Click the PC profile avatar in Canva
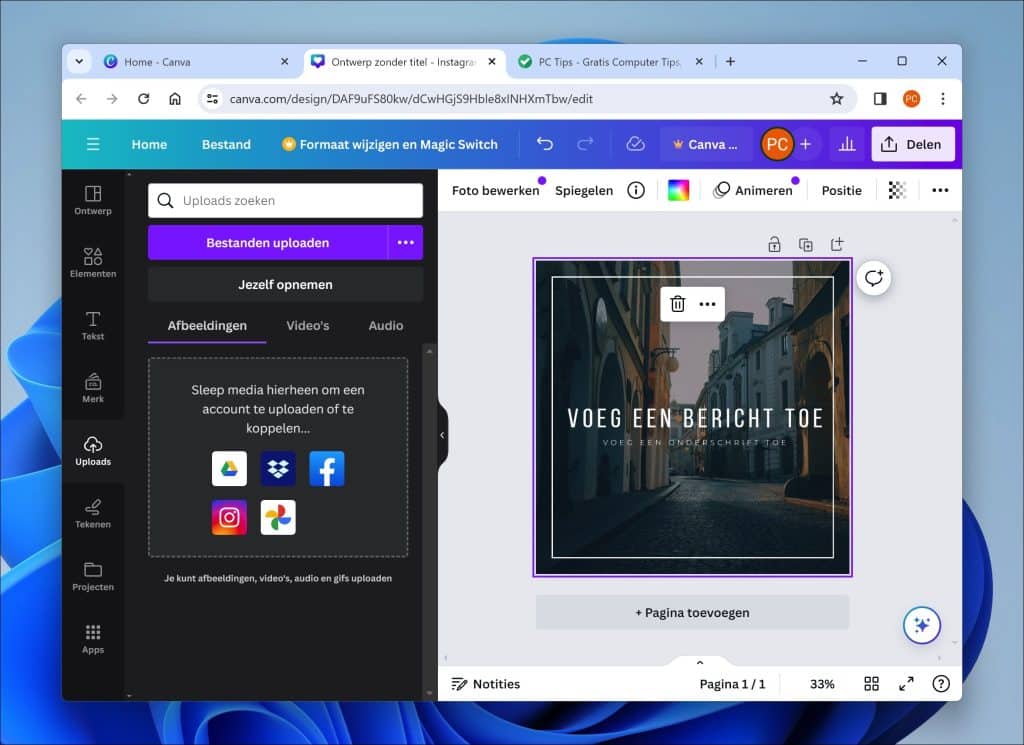 pos(776,144)
